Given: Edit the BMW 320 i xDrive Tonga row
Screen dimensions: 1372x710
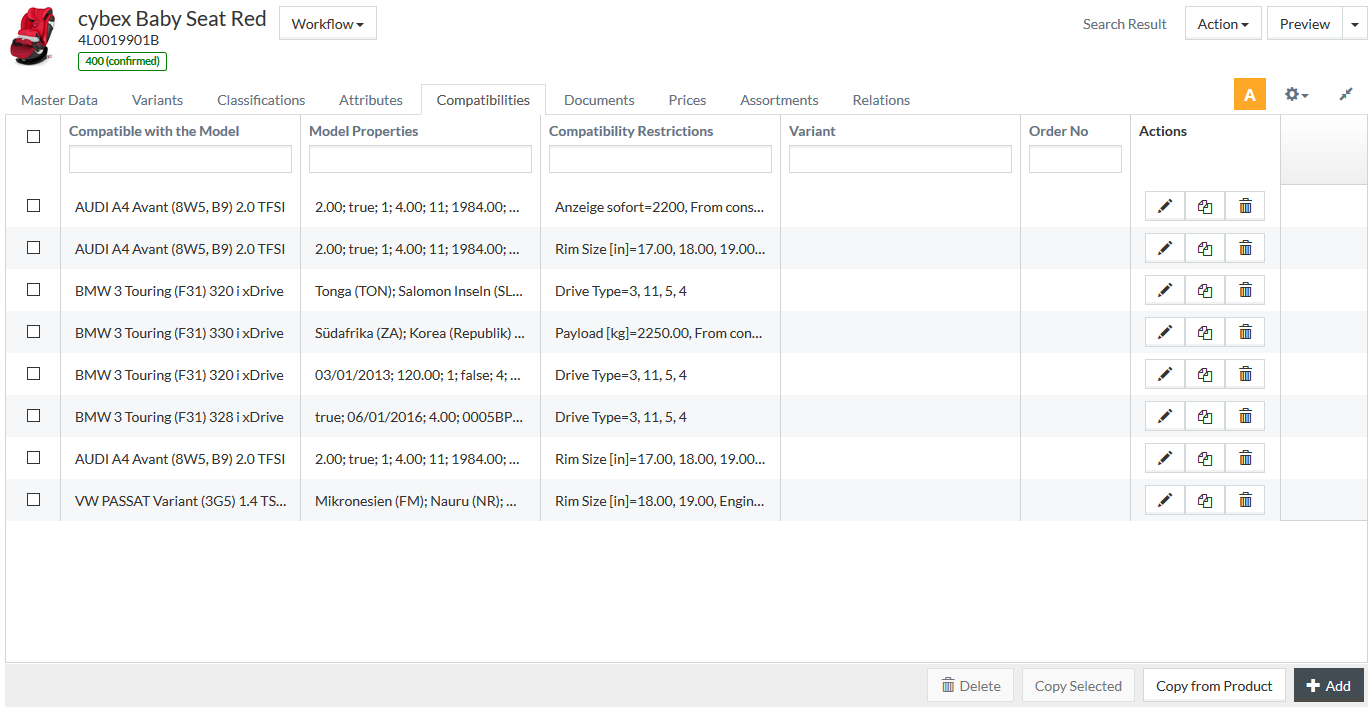Looking at the screenshot, I should click(1165, 290).
